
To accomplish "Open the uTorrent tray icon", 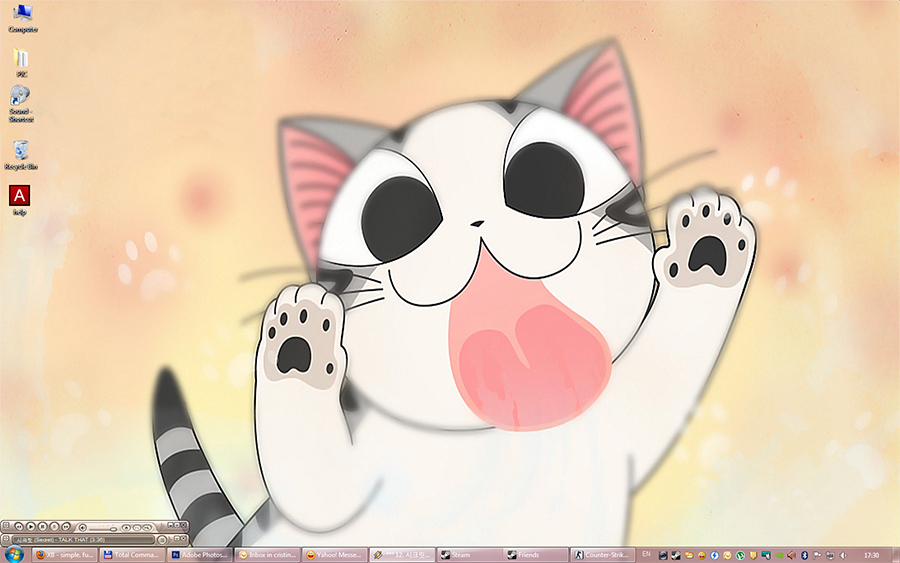I will pyautogui.click(x=740, y=555).
